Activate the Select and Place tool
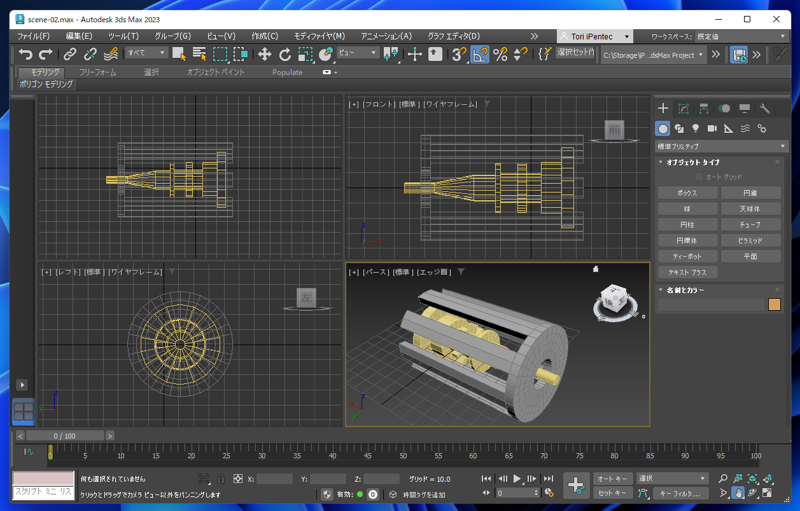800x511 pixels. pos(326,54)
